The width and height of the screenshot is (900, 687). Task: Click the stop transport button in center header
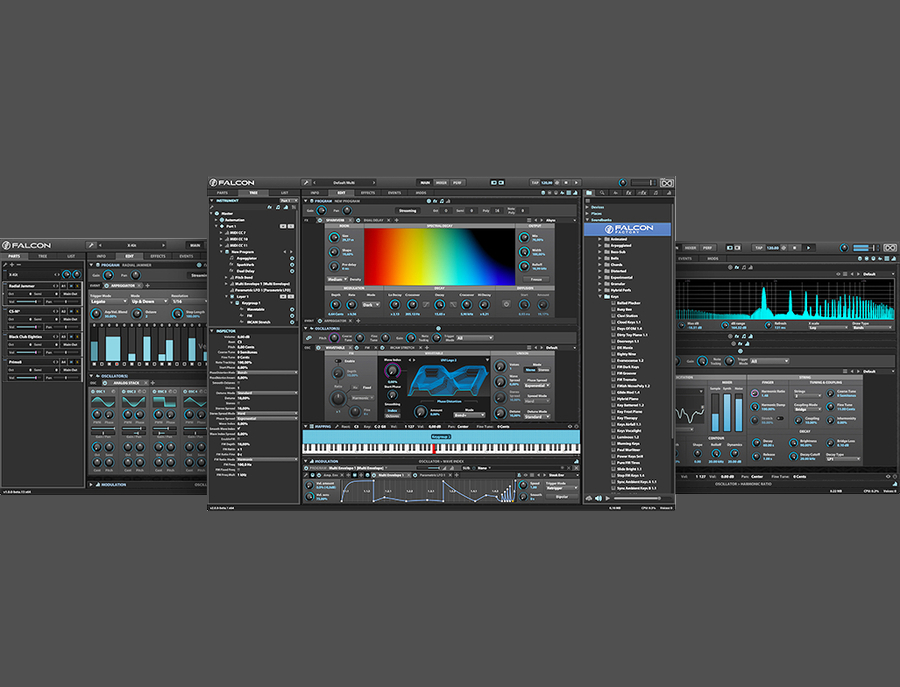tap(566, 183)
